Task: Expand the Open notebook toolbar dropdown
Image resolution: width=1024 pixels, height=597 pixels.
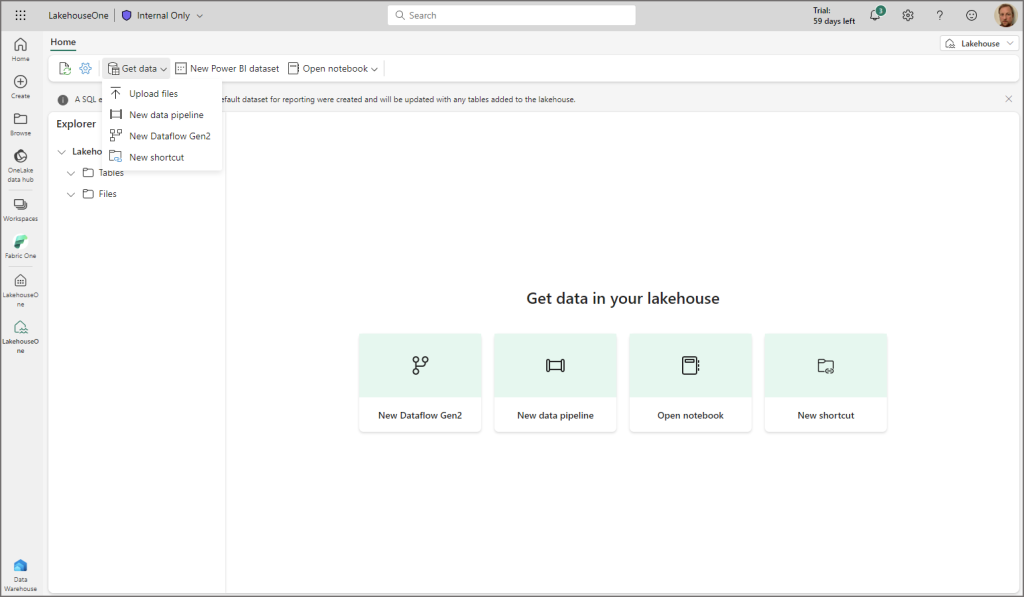Action: (x=374, y=69)
